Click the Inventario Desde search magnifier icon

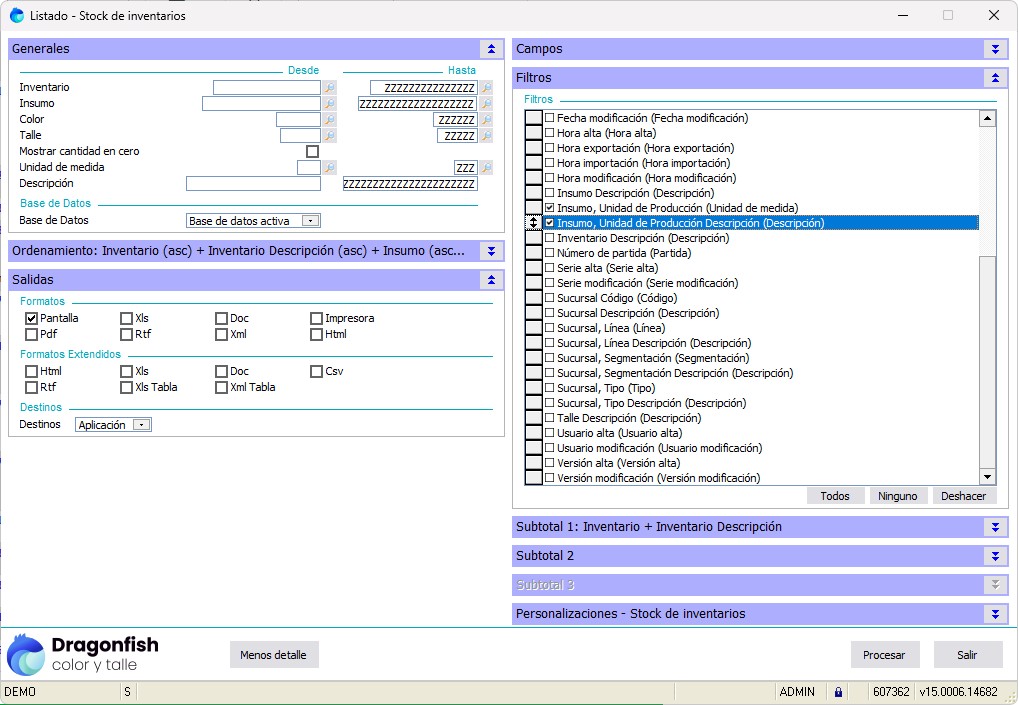coord(330,88)
